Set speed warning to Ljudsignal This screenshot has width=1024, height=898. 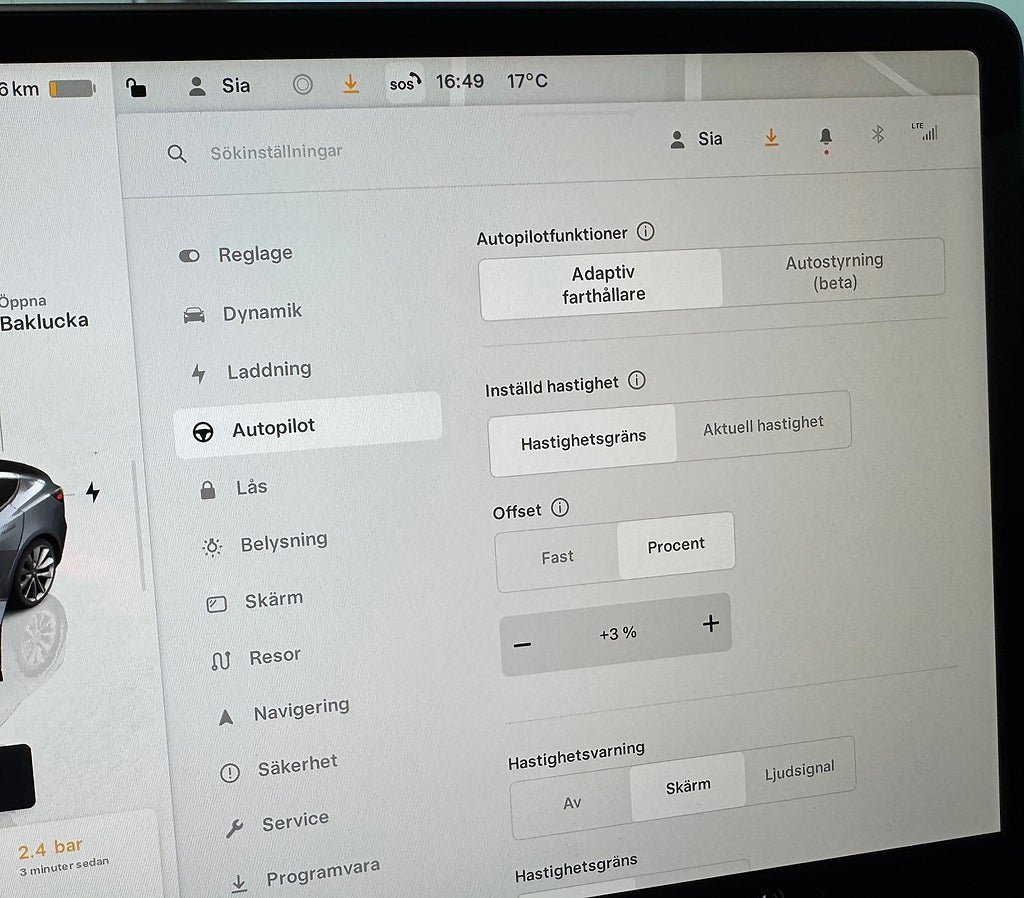pyautogui.click(x=798, y=771)
